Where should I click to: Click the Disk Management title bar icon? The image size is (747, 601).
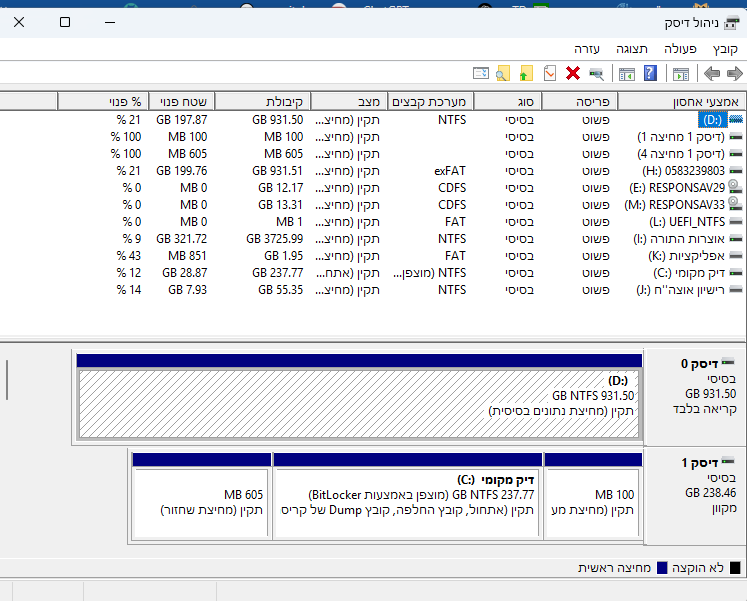pyautogui.click(x=731, y=22)
